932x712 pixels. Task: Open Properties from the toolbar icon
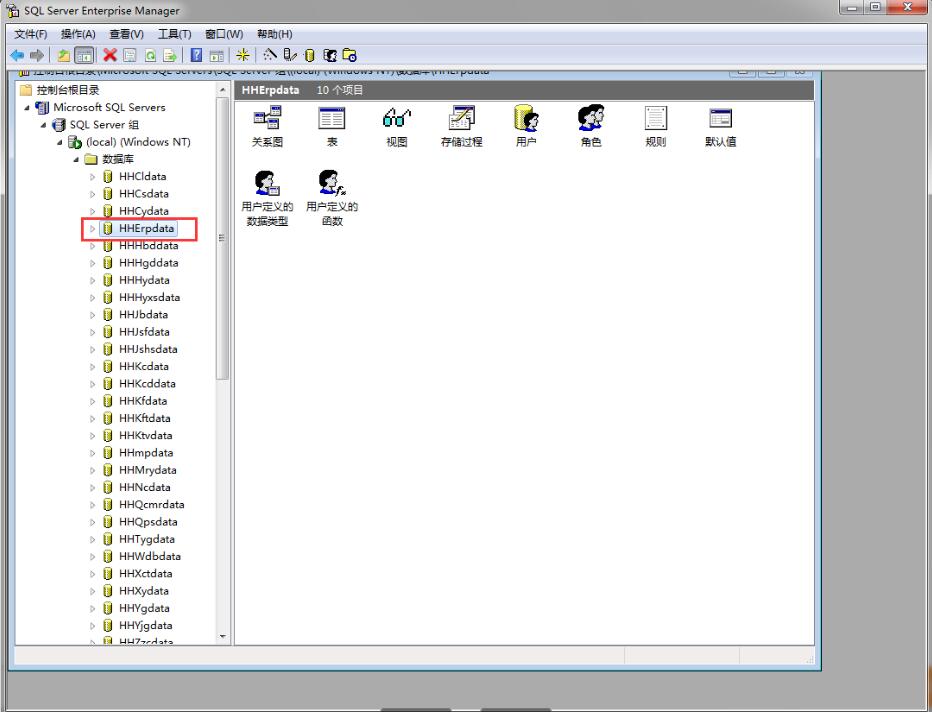coord(130,56)
